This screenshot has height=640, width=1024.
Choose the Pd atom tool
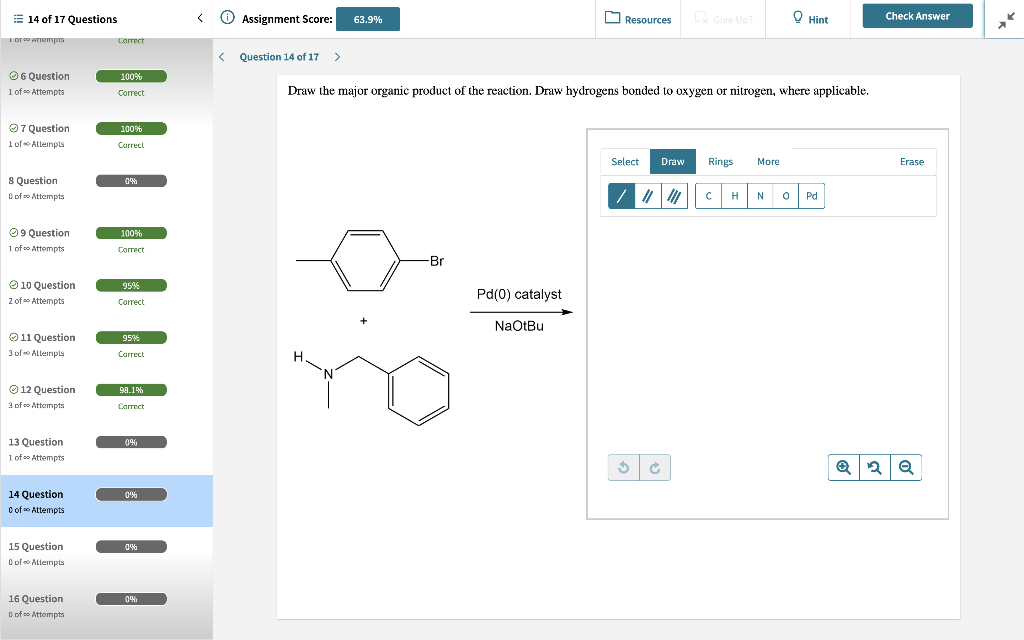pyautogui.click(x=811, y=195)
